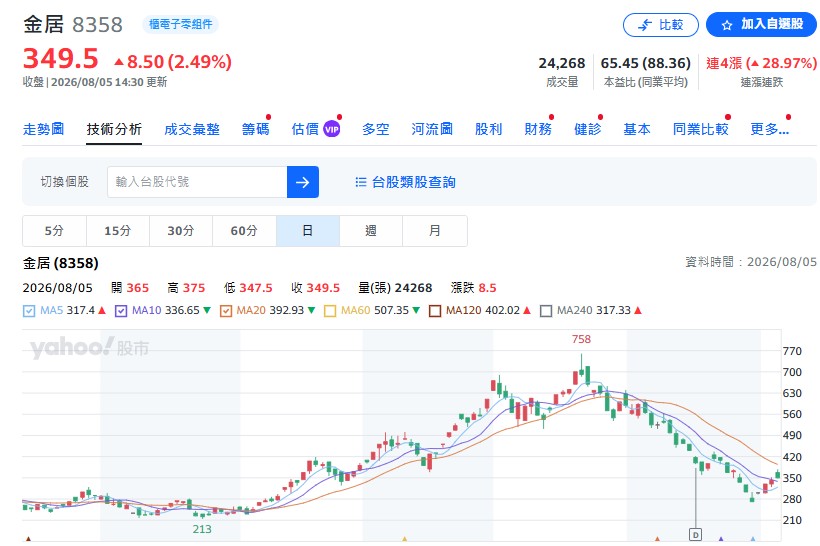820x546 pixels.
Task: Click the 770 price axis label
Action: click(x=792, y=351)
